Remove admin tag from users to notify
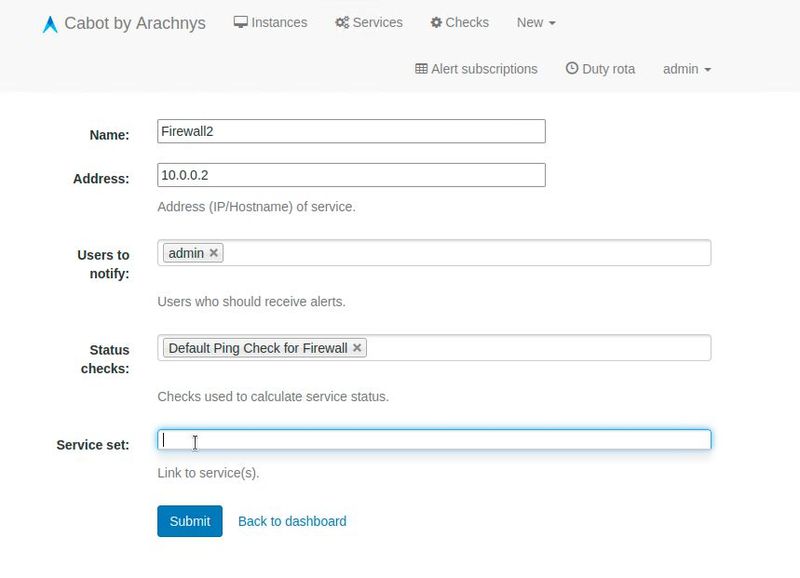 (213, 253)
